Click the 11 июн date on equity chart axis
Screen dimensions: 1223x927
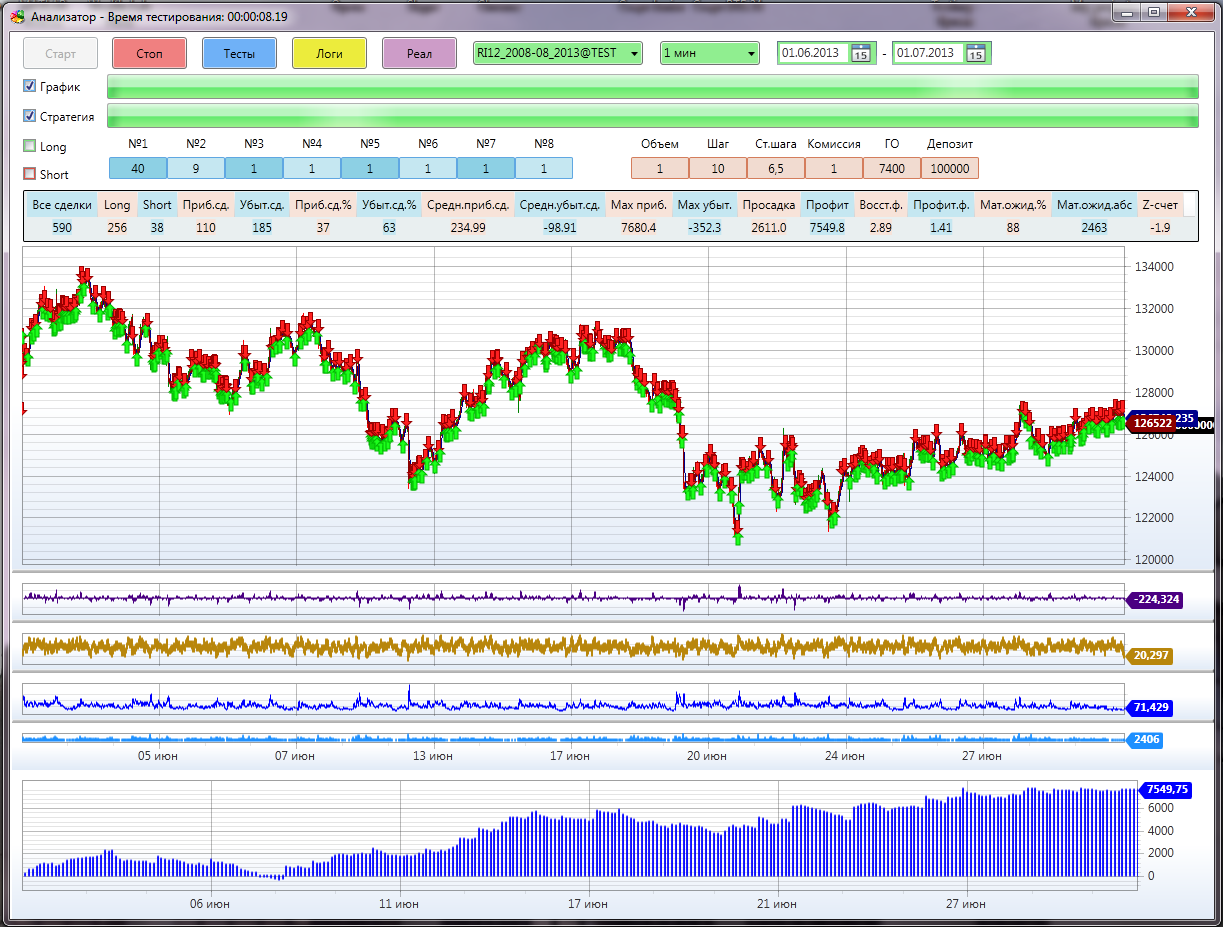[x=399, y=903]
